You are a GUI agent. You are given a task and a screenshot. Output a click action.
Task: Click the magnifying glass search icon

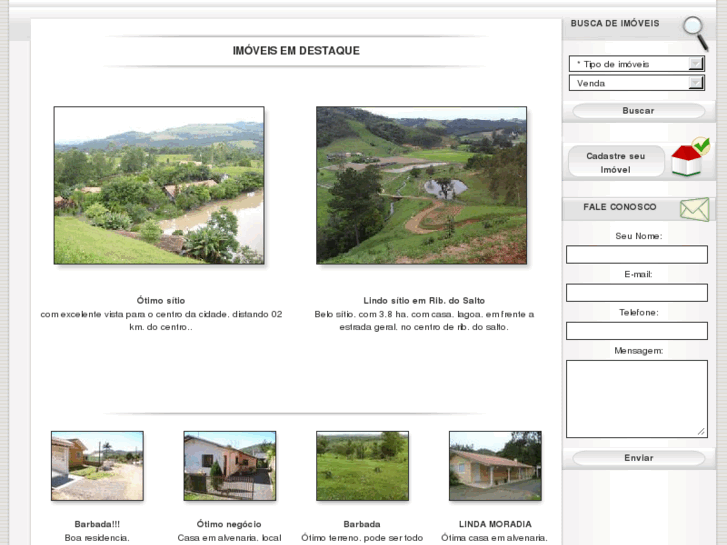pos(695,32)
